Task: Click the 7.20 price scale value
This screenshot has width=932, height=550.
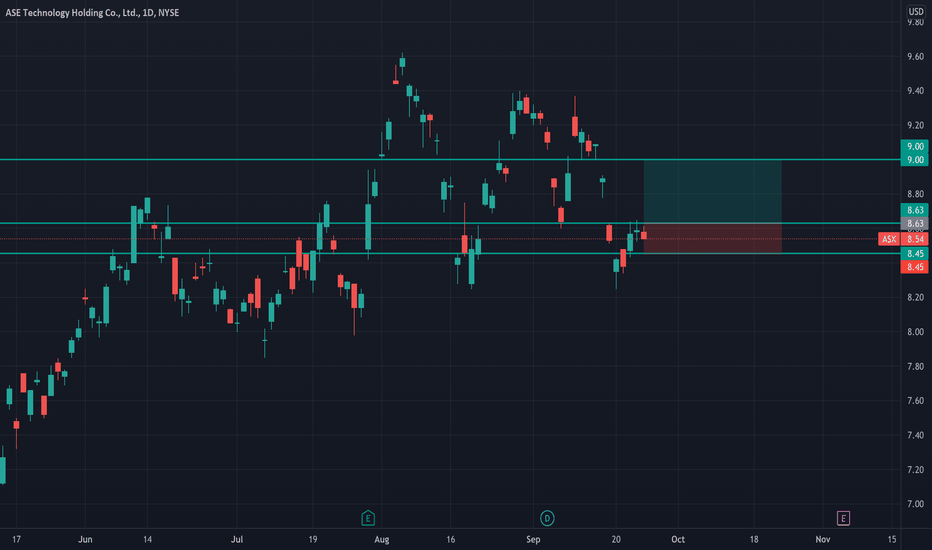Action: point(915,470)
